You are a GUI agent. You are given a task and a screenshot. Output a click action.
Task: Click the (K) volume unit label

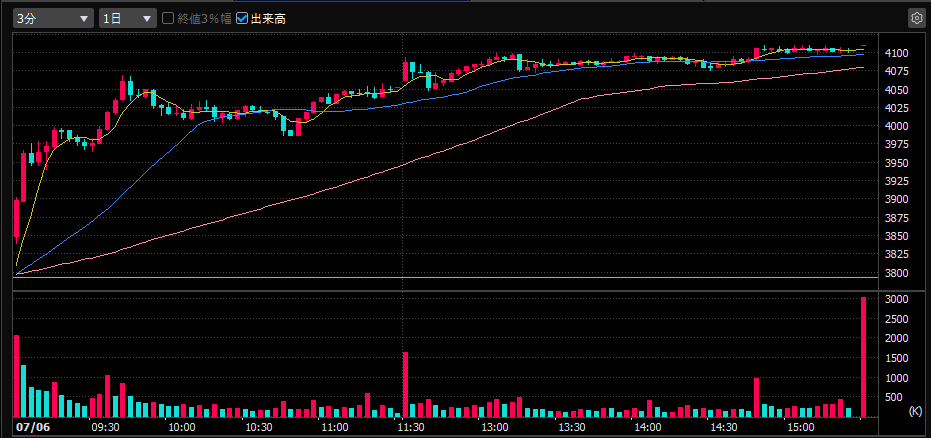914,411
